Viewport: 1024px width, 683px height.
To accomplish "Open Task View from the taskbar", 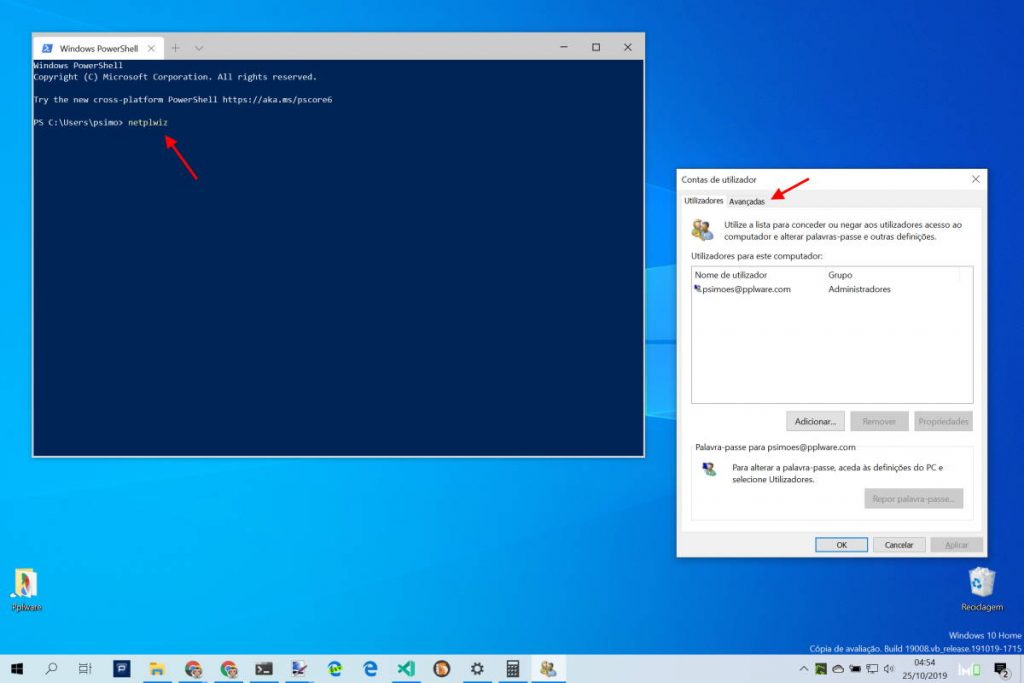I will [x=86, y=669].
